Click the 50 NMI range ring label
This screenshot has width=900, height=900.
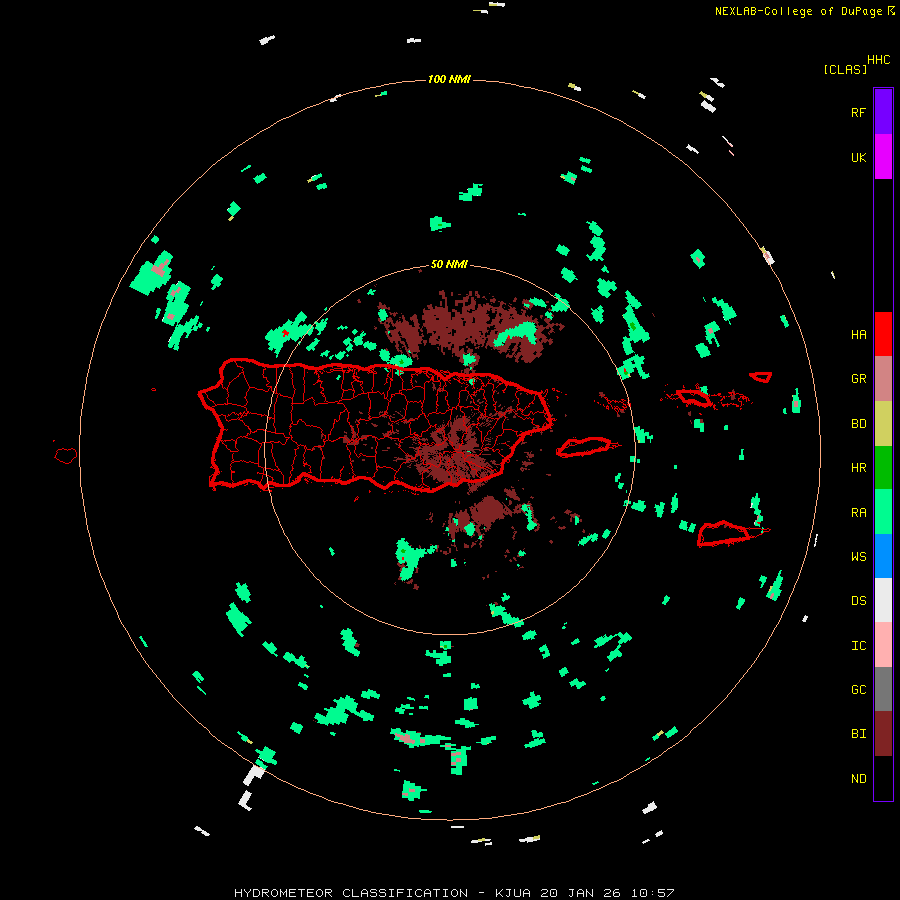[449, 265]
